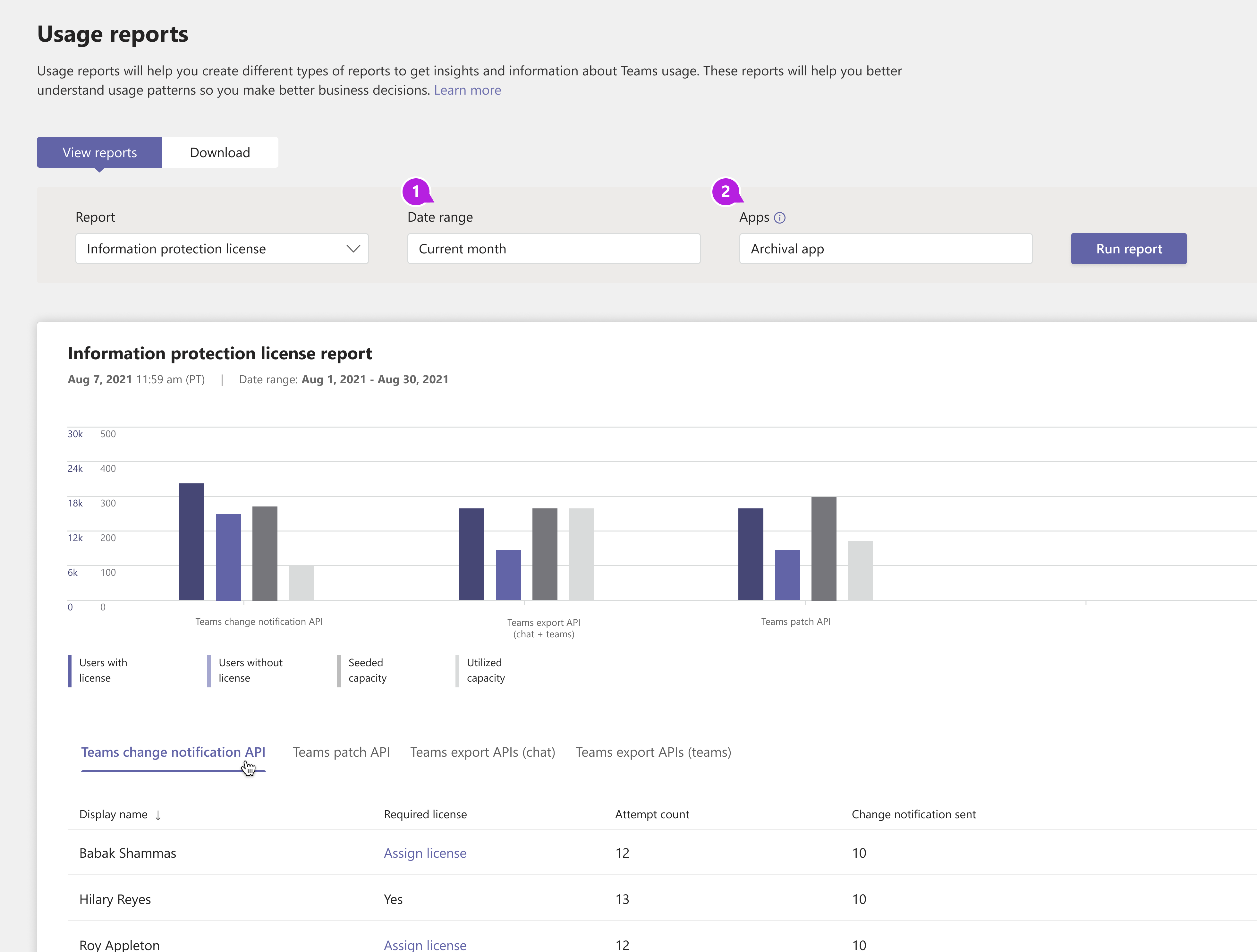Click the Download tab
This screenshot has width=1257, height=952.
[220, 152]
